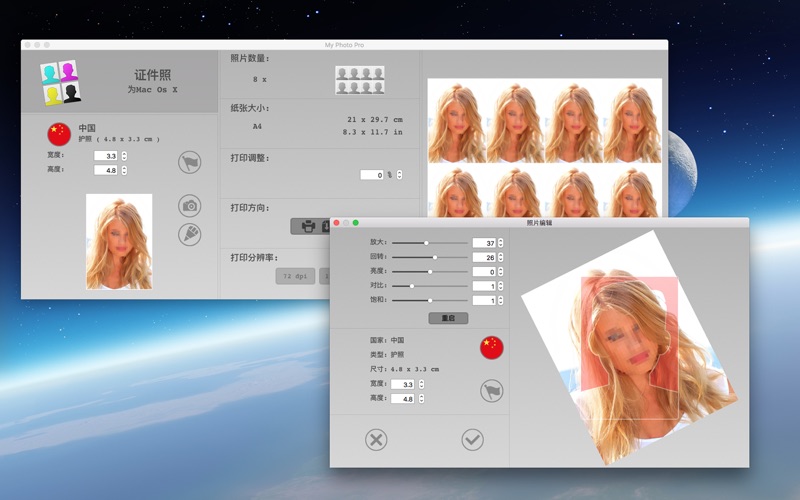The width and height of the screenshot is (800, 500).
Task: Click the 重启 reset button
Action: click(448, 318)
